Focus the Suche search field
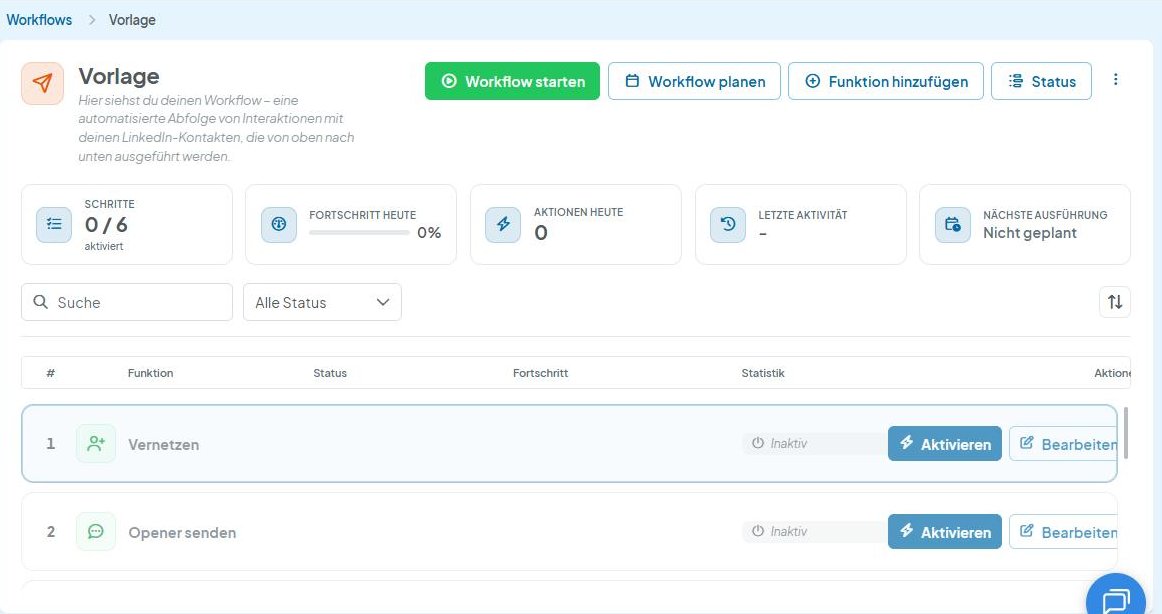Image resolution: width=1162 pixels, height=614 pixels. click(x=127, y=302)
